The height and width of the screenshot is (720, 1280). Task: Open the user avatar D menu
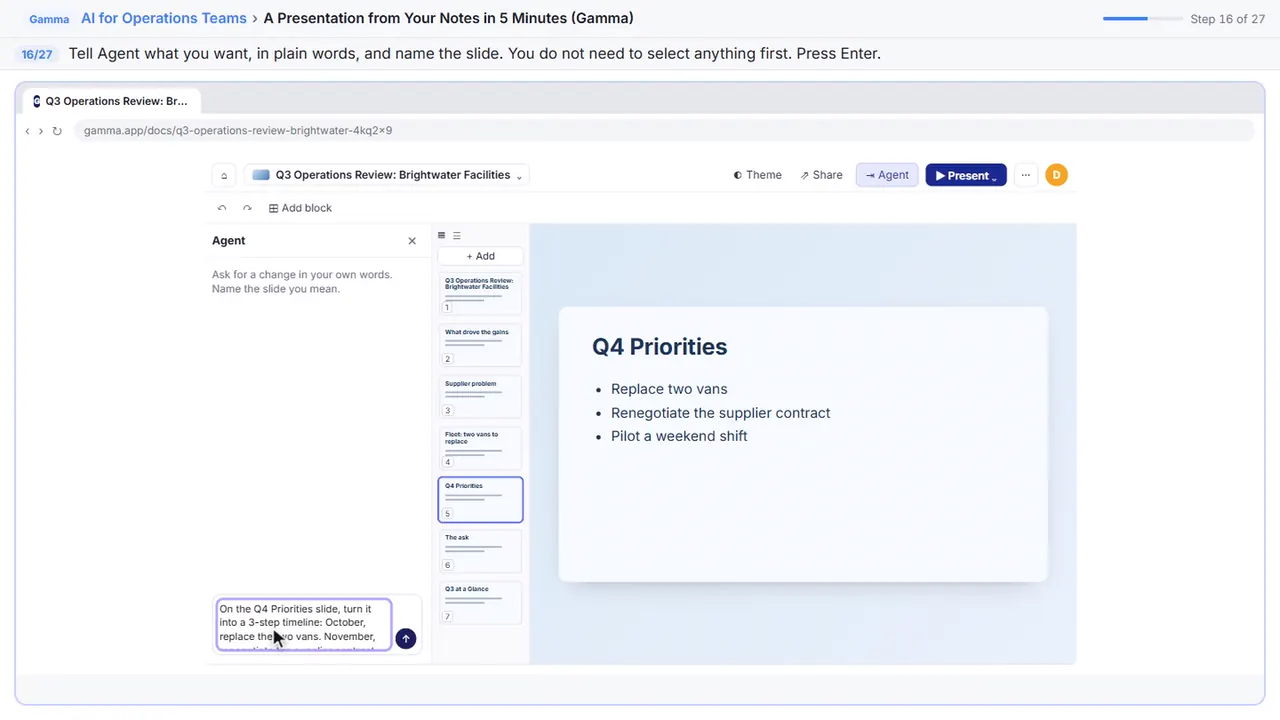[x=1056, y=175]
